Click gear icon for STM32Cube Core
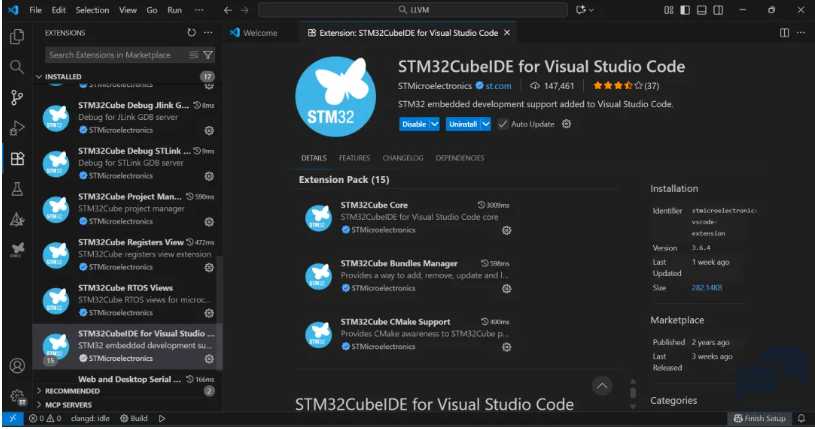 click(507, 230)
